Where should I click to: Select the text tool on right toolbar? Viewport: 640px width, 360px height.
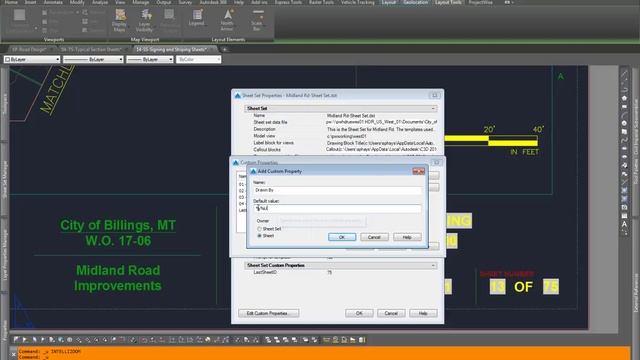[624, 224]
